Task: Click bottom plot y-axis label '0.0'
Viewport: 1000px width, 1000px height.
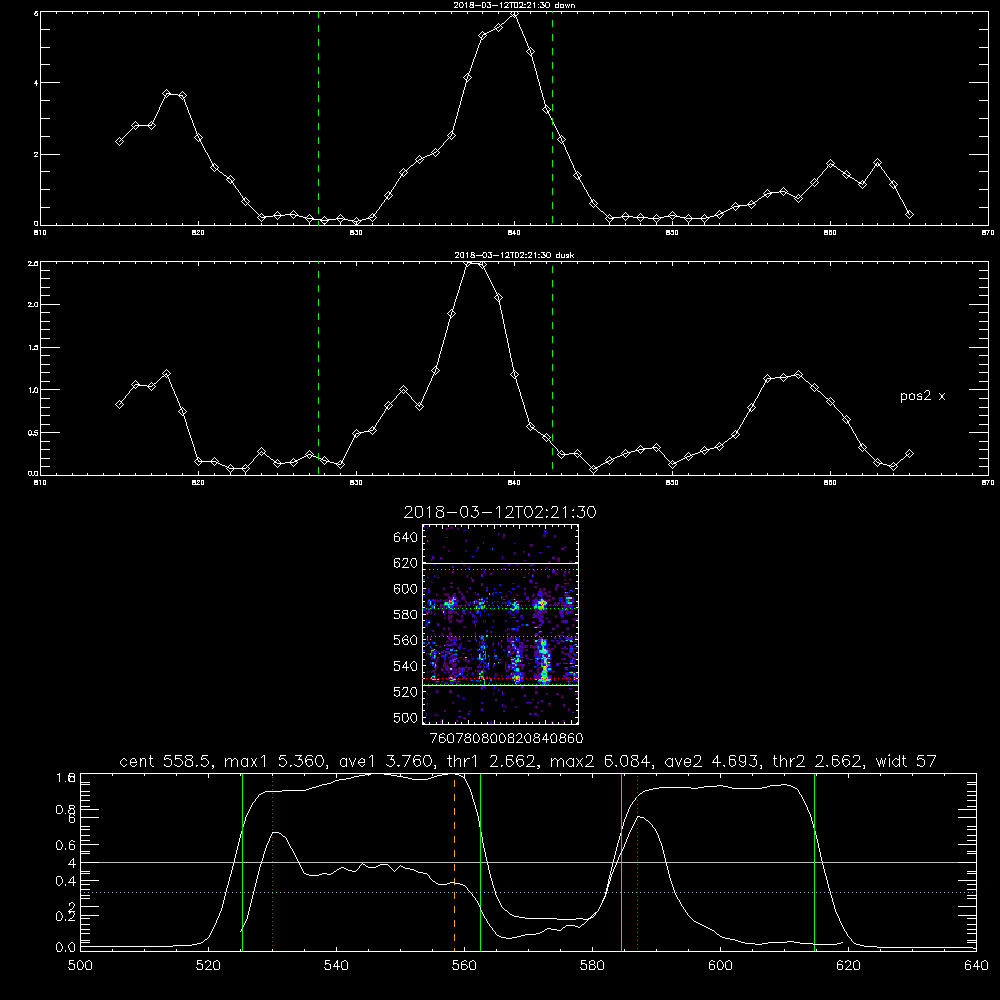Action: point(66,947)
